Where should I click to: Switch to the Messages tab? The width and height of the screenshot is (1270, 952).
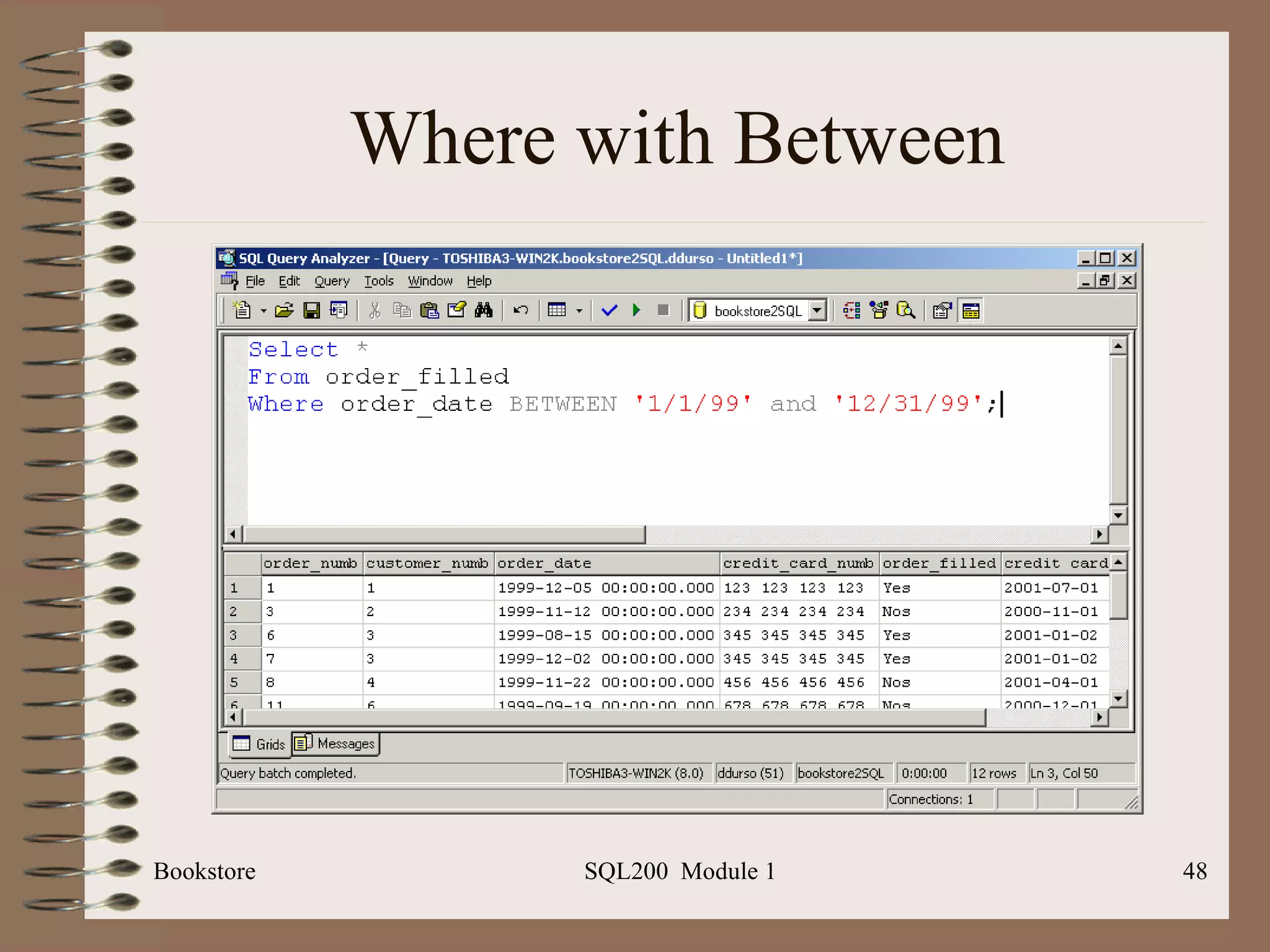coord(336,743)
